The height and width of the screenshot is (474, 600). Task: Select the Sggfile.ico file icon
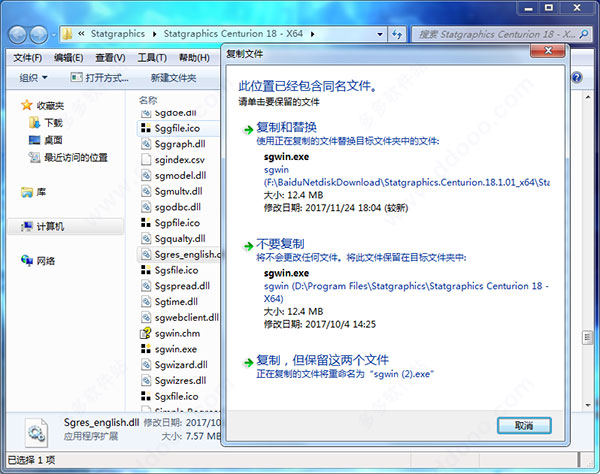[x=146, y=128]
